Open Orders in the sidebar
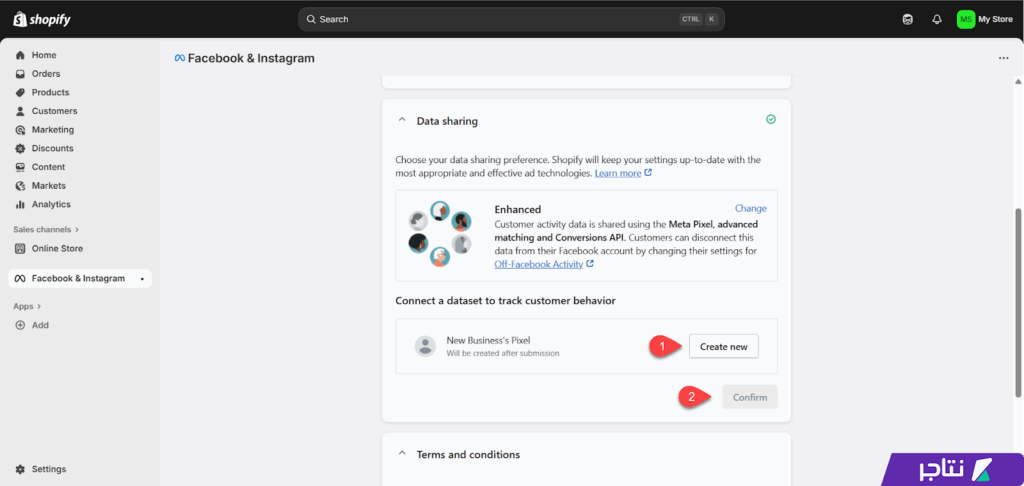This screenshot has height=486, width=1024. (45, 74)
